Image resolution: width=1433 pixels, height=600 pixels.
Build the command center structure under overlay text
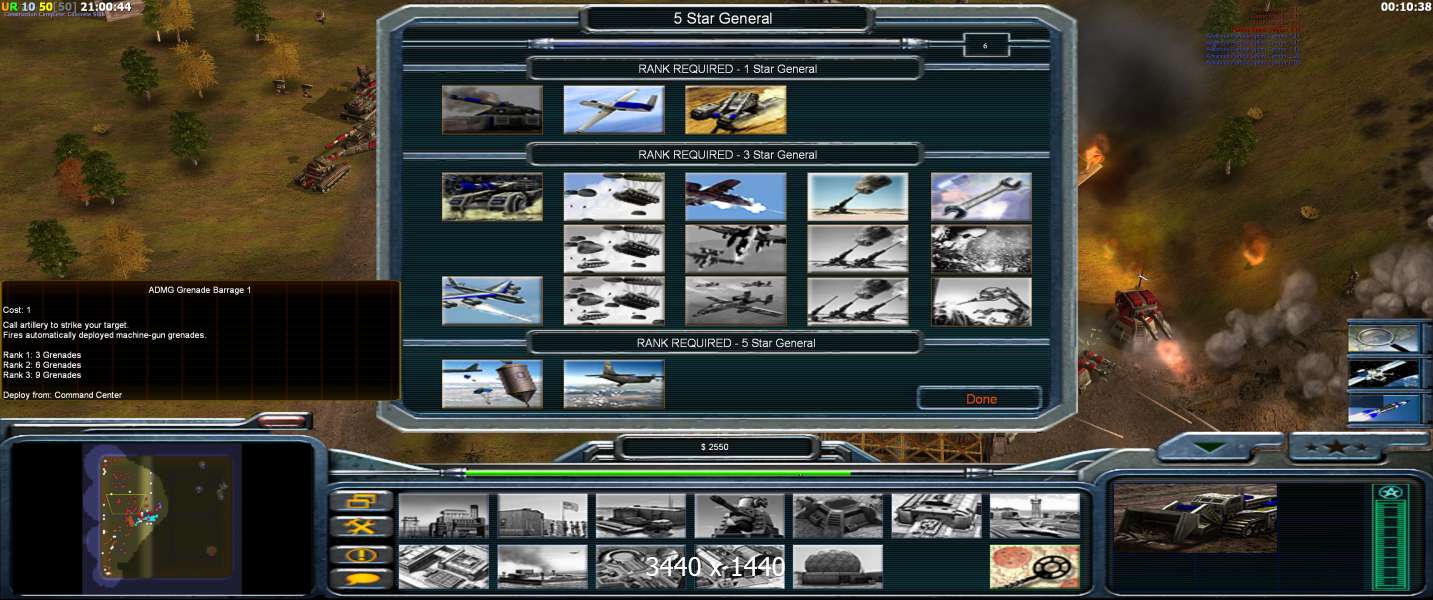click(x=740, y=566)
